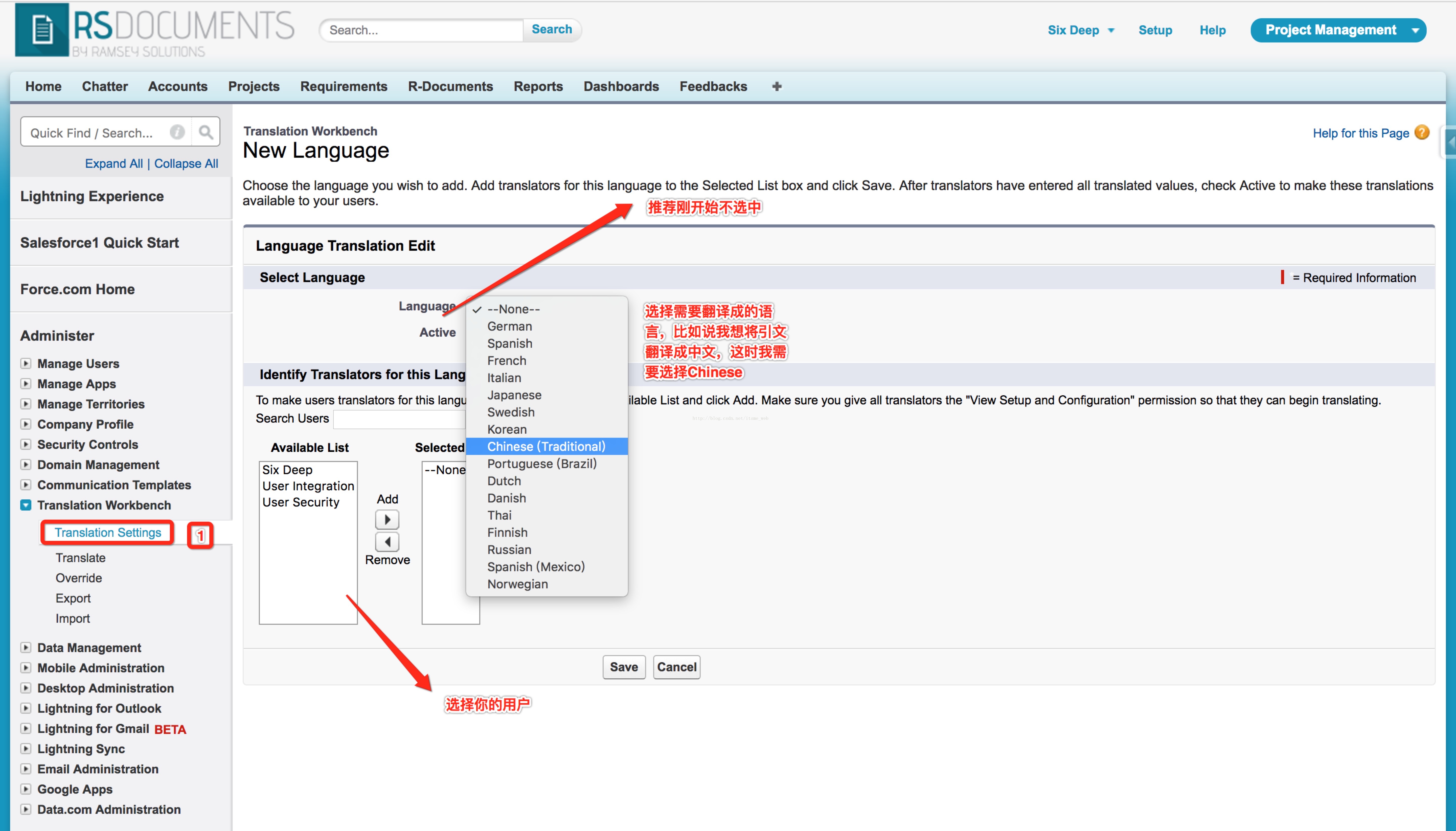Click the RS Documents logo icon
Viewport: 1456px width, 831px height.
[42, 30]
